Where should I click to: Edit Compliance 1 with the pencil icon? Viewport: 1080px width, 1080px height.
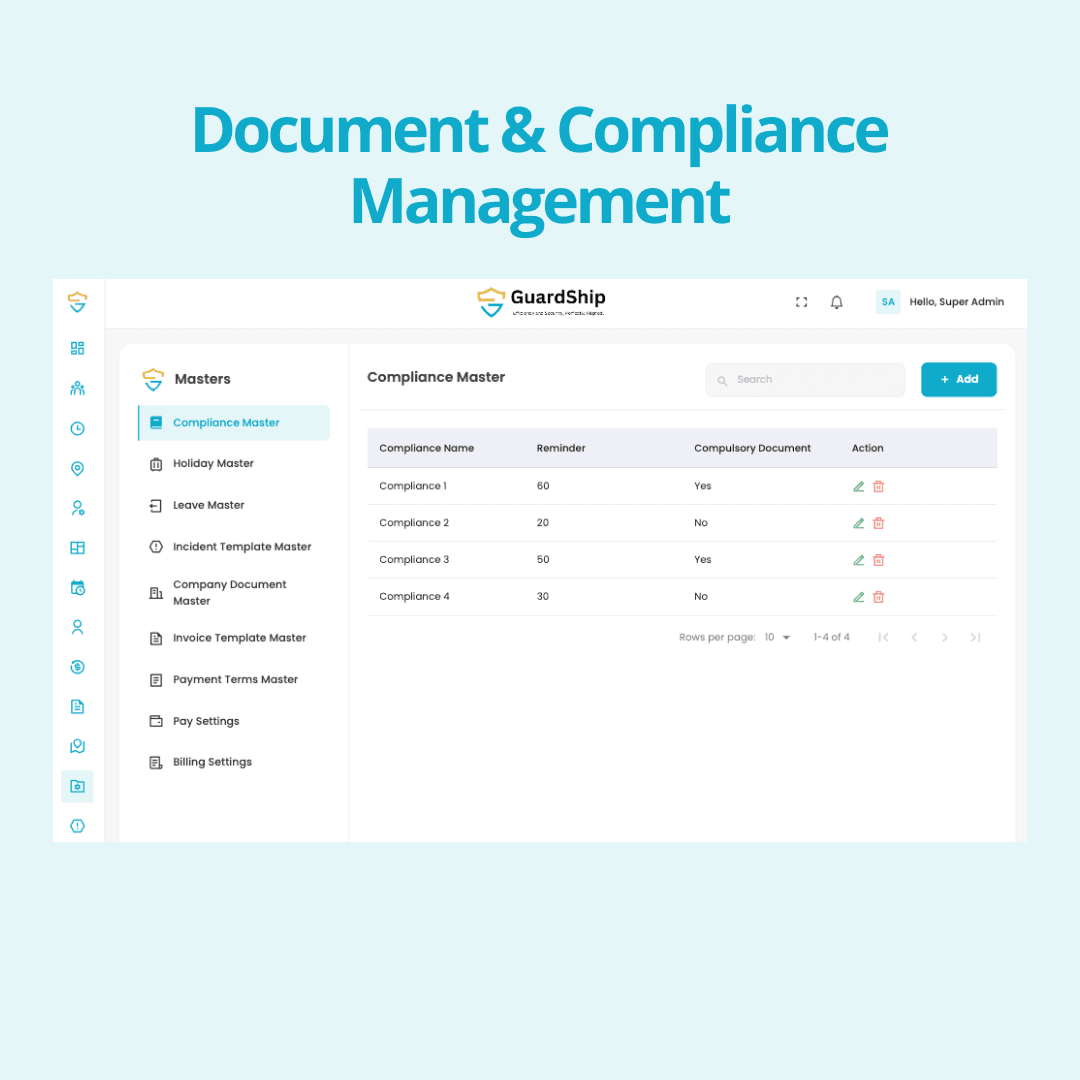coord(858,486)
